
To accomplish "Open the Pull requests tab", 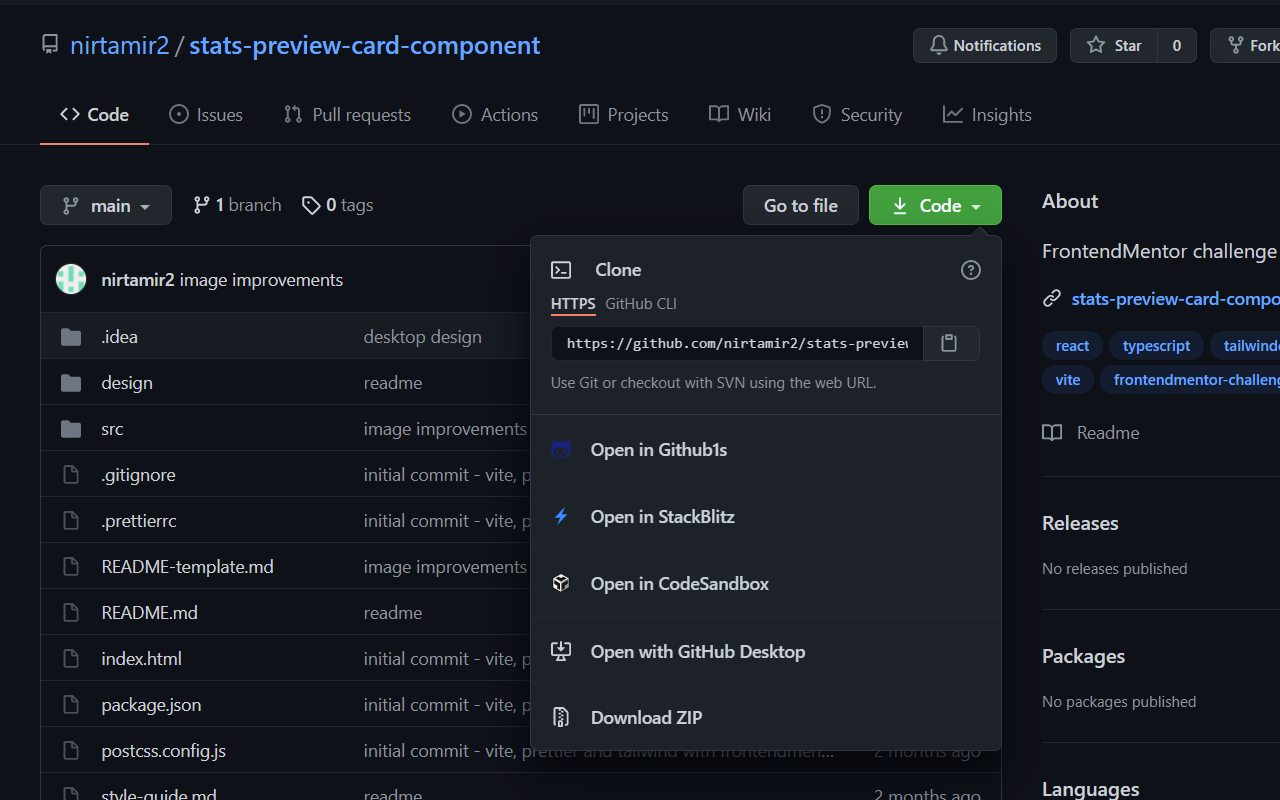I will pyautogui.click(x=347, y=114).
